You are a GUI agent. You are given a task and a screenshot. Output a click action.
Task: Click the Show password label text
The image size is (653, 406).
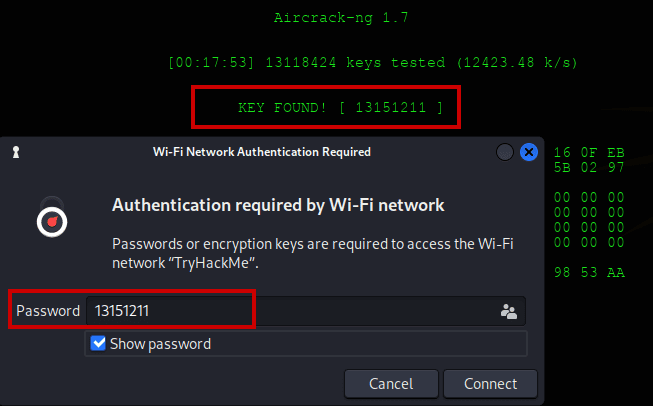[x=160, y=343]
